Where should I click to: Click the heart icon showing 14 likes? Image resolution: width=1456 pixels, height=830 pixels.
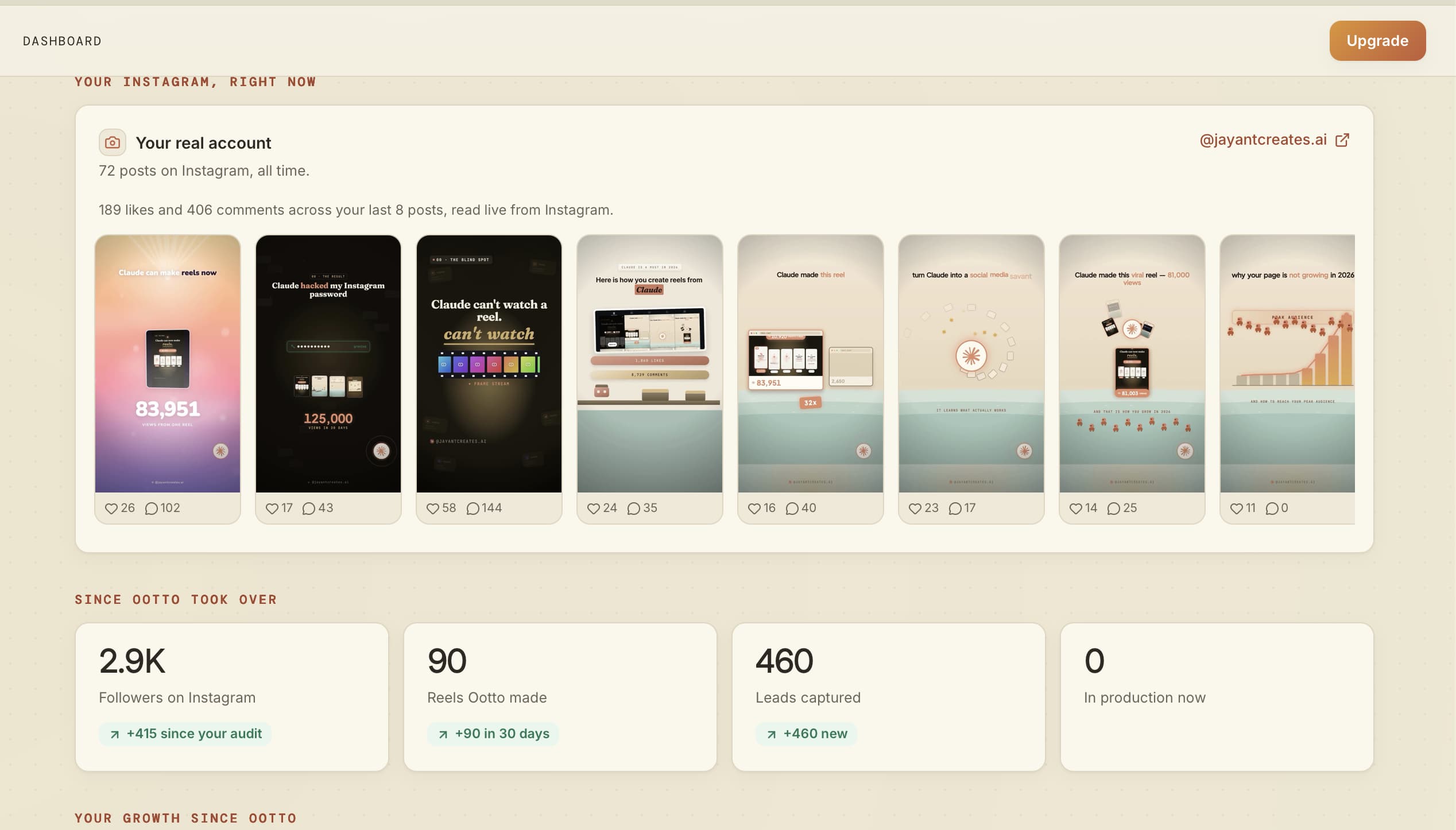pyautogui.click(x=1076, y=509)
